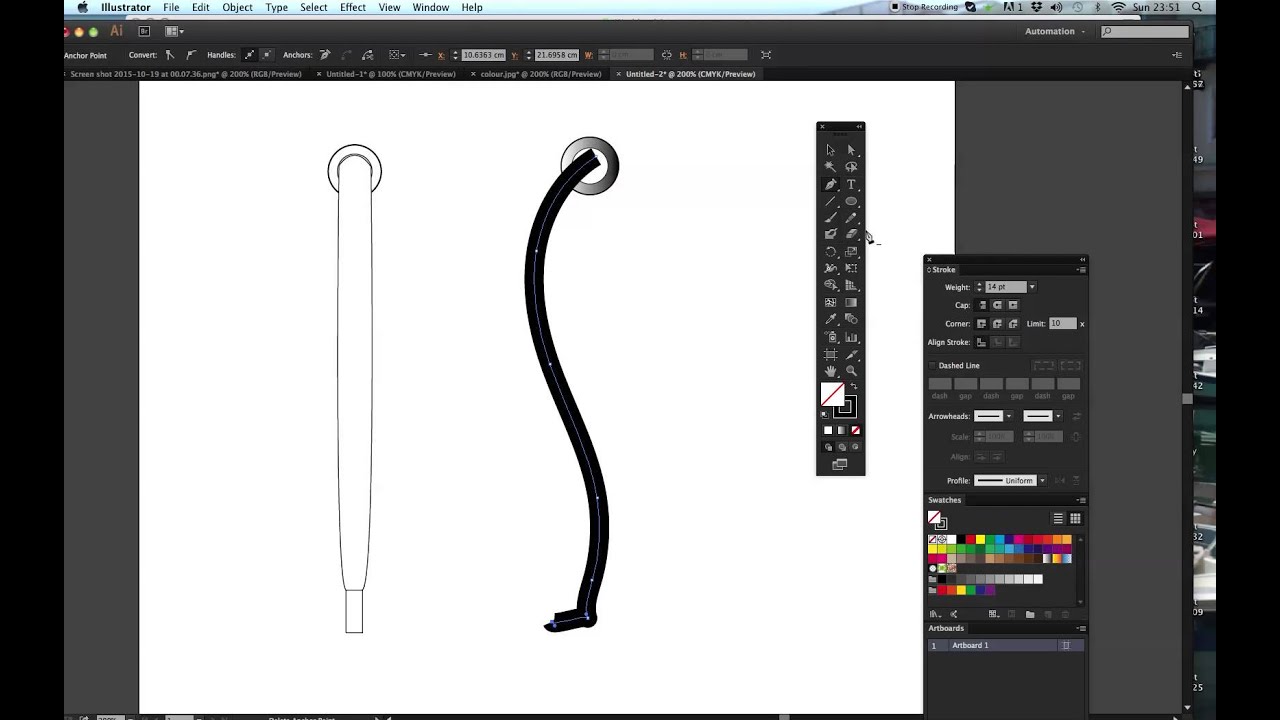The width and height of the screenshot is (1280, 720).
Task: Select the Blend tool
Action: coord(851,320)
